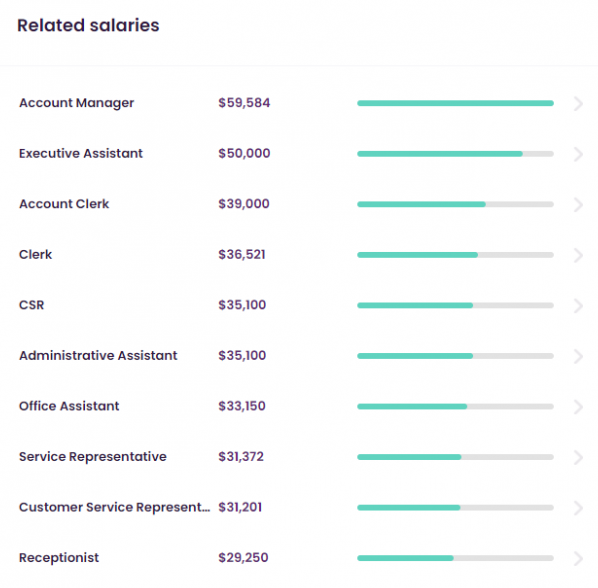Open Administrative Assistant arrow icon
The image size is (598, 588).
[x=578, y=356]
